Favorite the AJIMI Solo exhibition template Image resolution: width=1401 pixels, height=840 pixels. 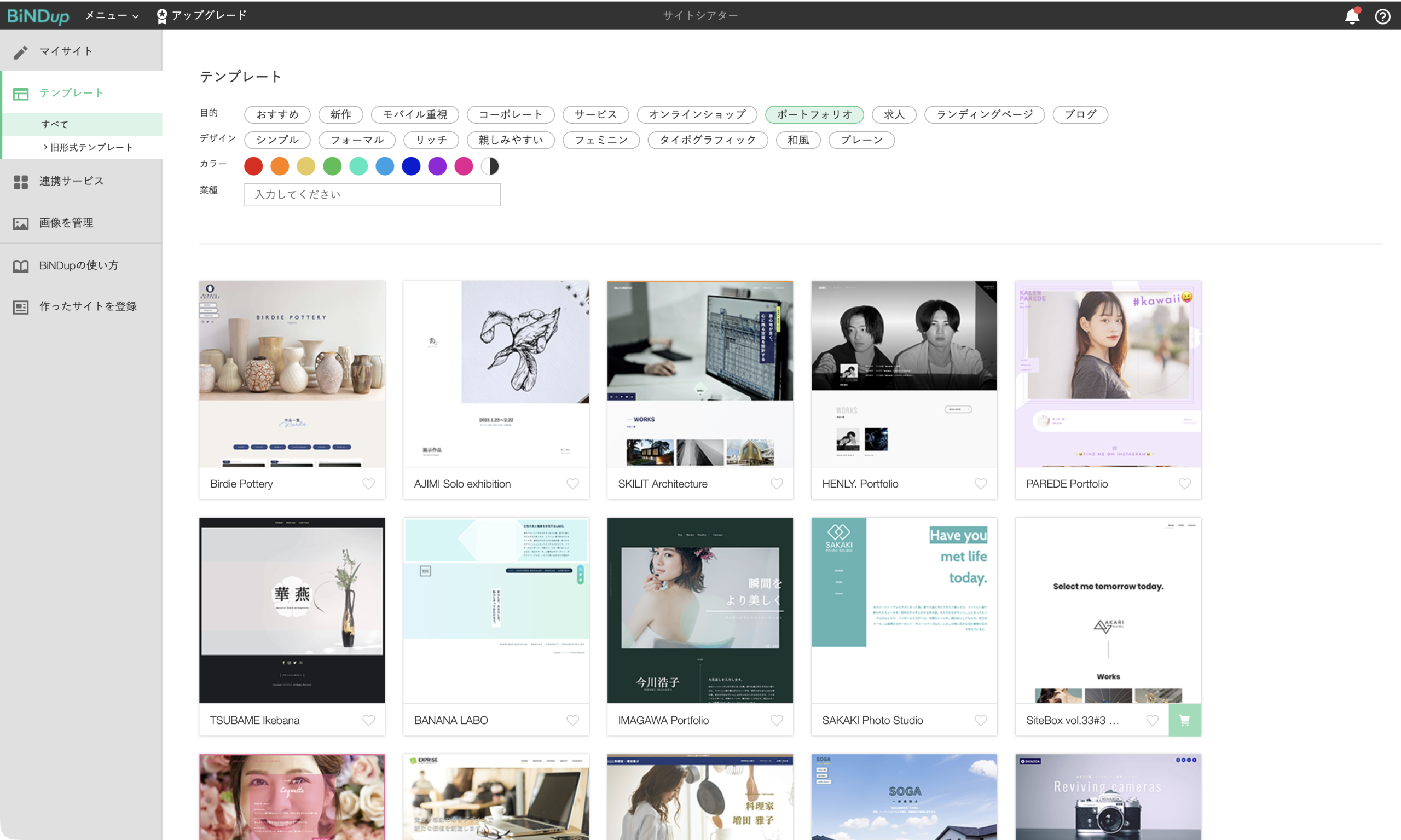pos(573,484)
